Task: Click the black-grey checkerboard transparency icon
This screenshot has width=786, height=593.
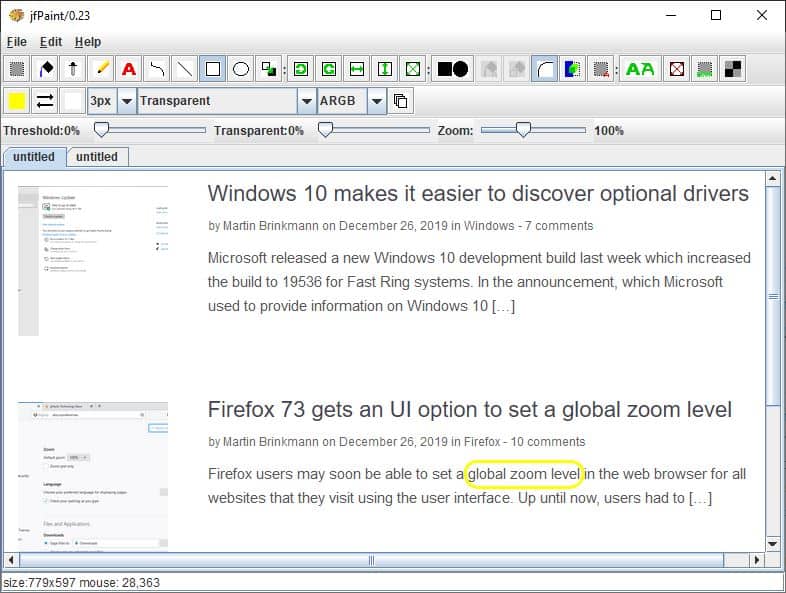Action: tap(733, 69)
